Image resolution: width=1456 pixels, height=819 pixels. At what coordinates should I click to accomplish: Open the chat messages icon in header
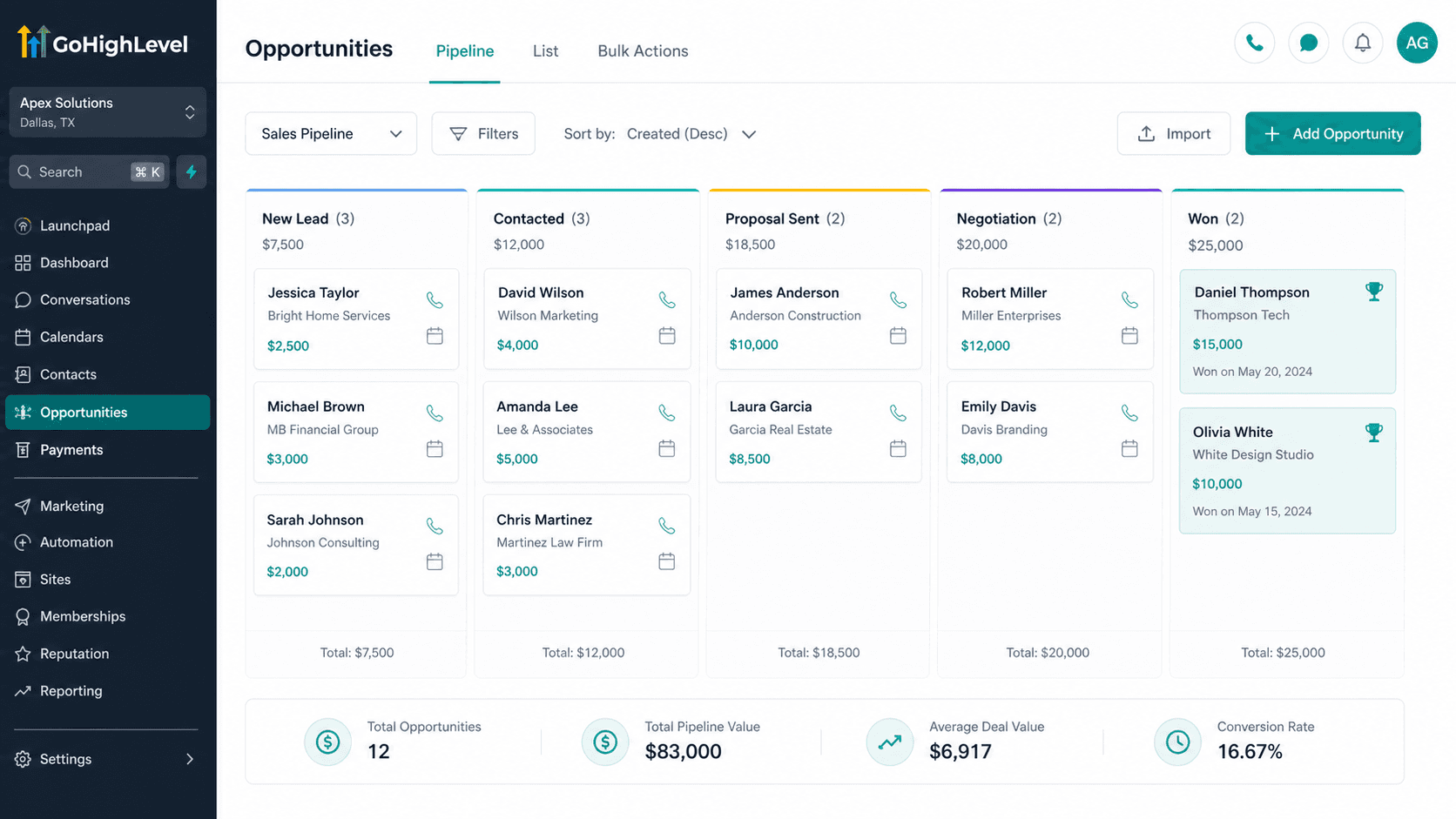pyautogui.click(x=1308, y=43)
